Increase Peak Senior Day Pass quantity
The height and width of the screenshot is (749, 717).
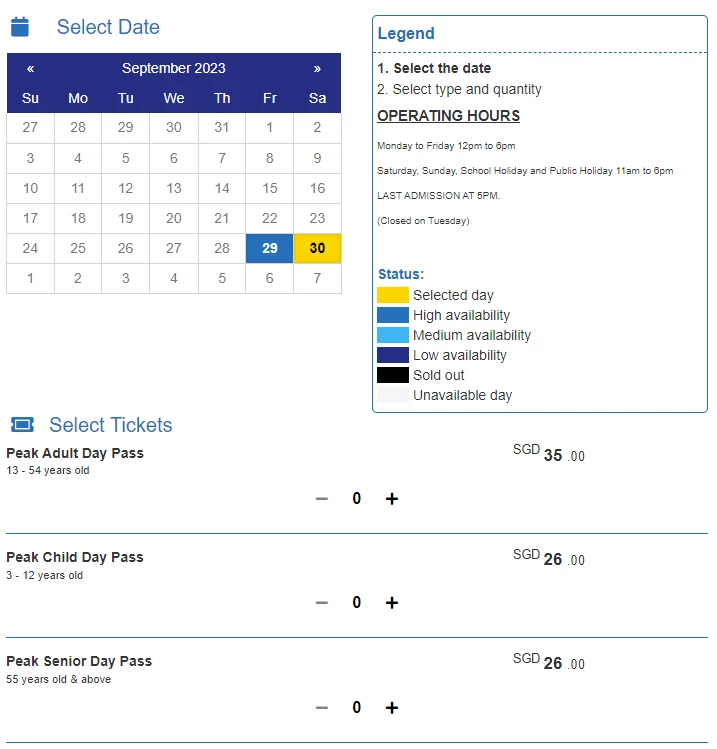click(392, 707)
